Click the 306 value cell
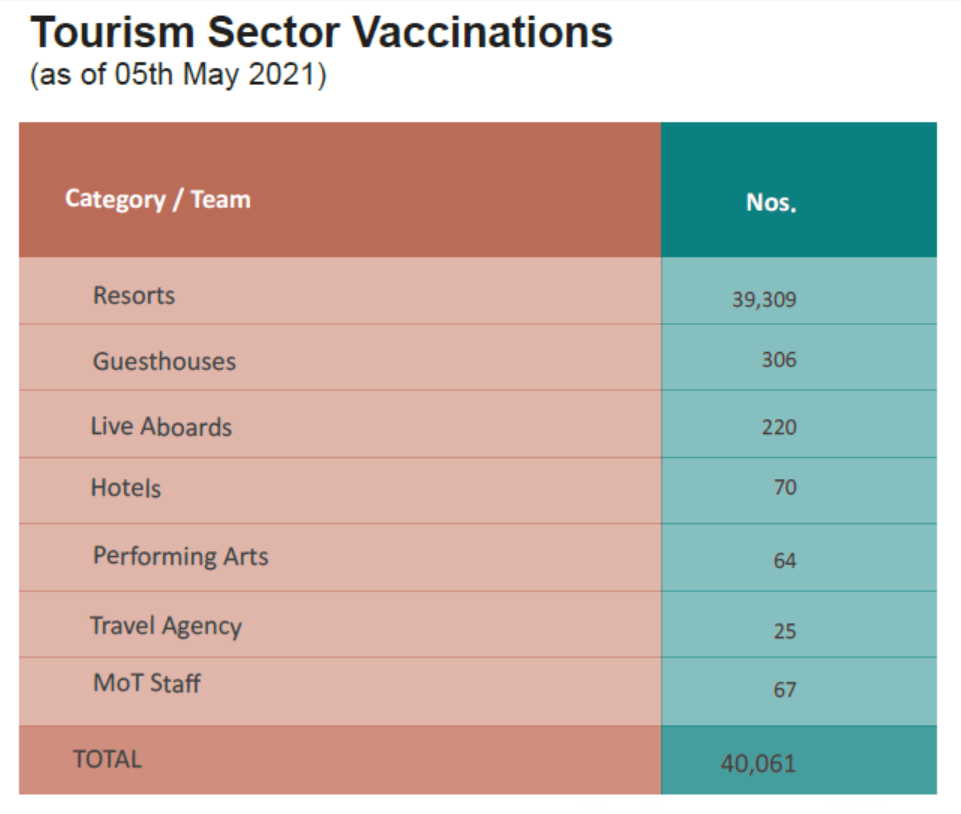 tap(778, 360)
